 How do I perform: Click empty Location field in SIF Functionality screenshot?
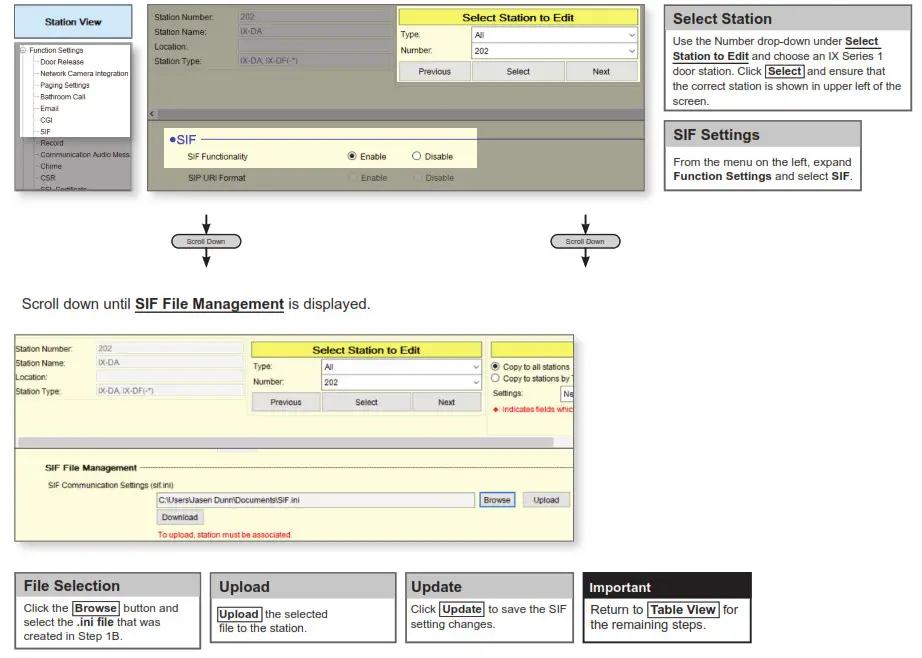pos(315,46)
